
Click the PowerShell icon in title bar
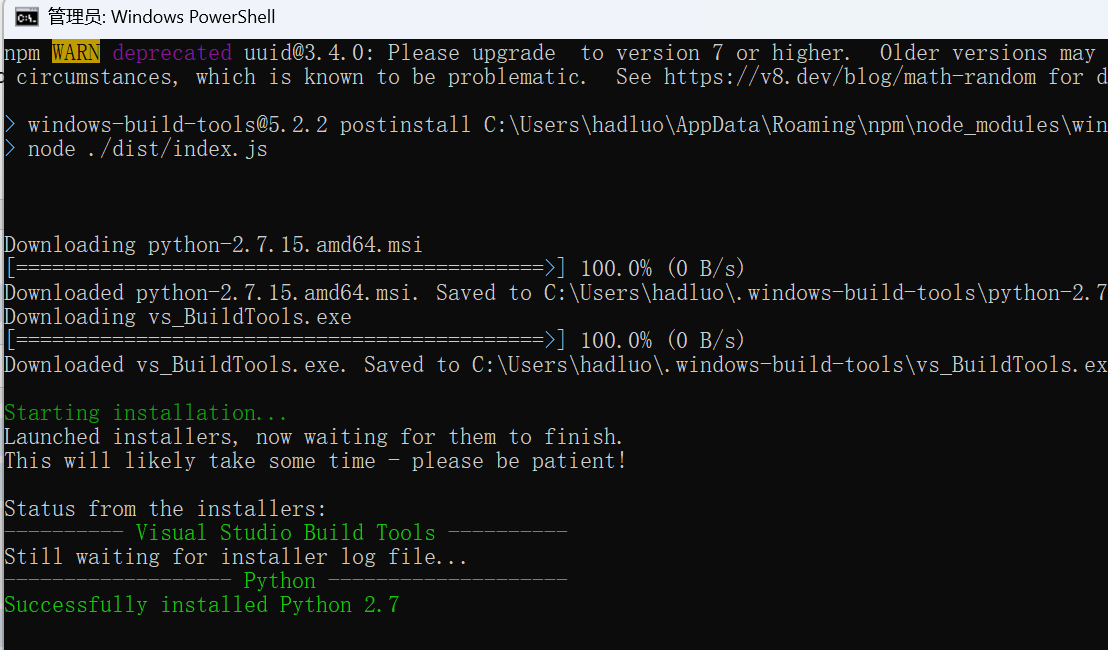point(27,17)
